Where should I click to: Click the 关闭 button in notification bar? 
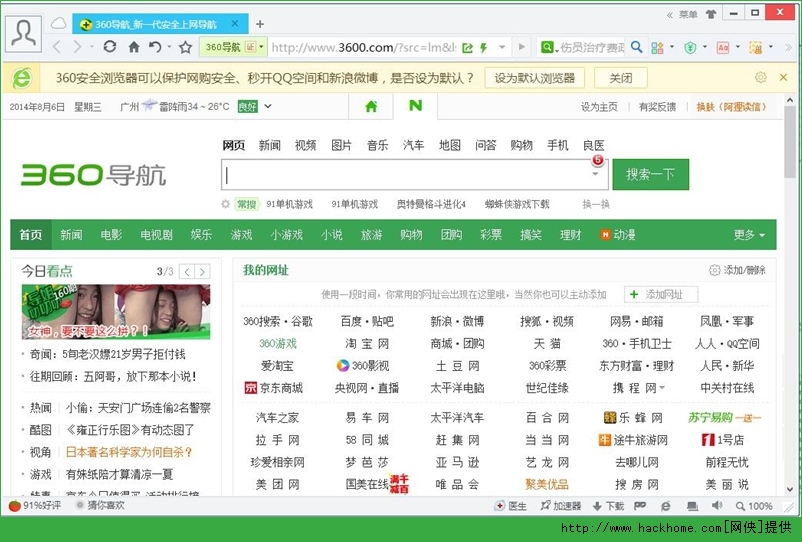(x=620, y=78)
